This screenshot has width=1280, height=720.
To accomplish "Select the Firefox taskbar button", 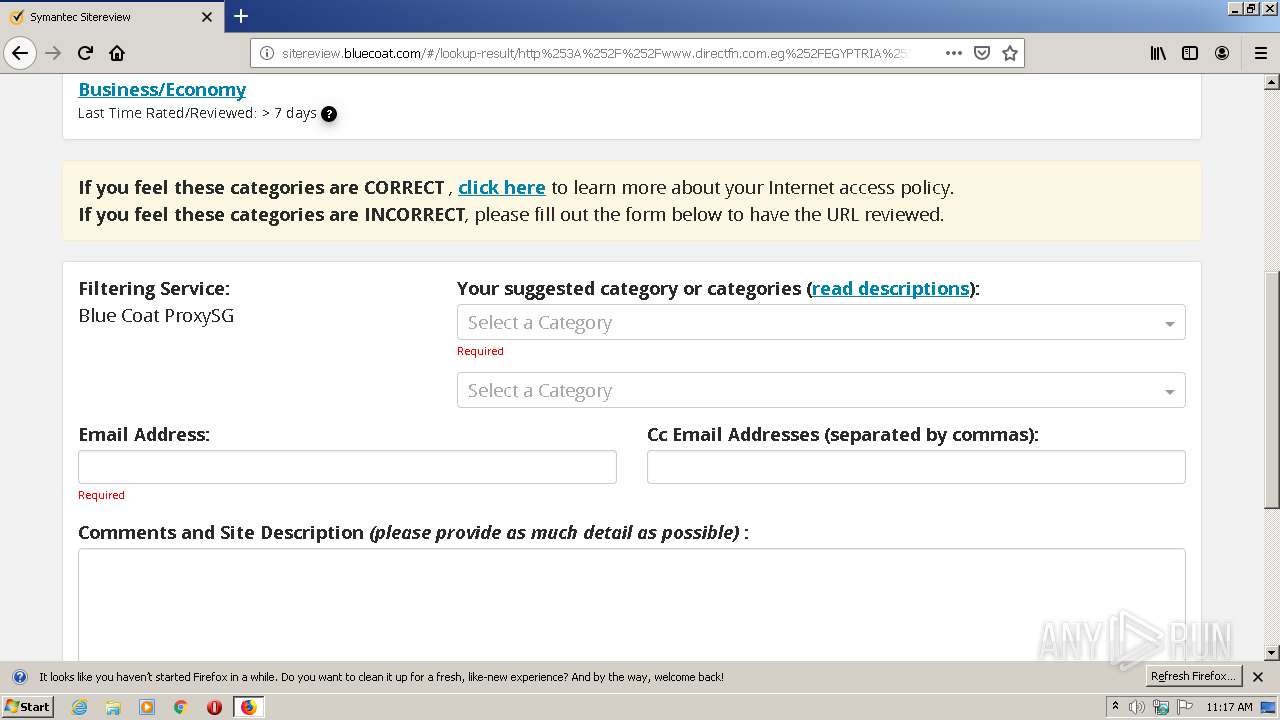I will click(x=249, y=707).
